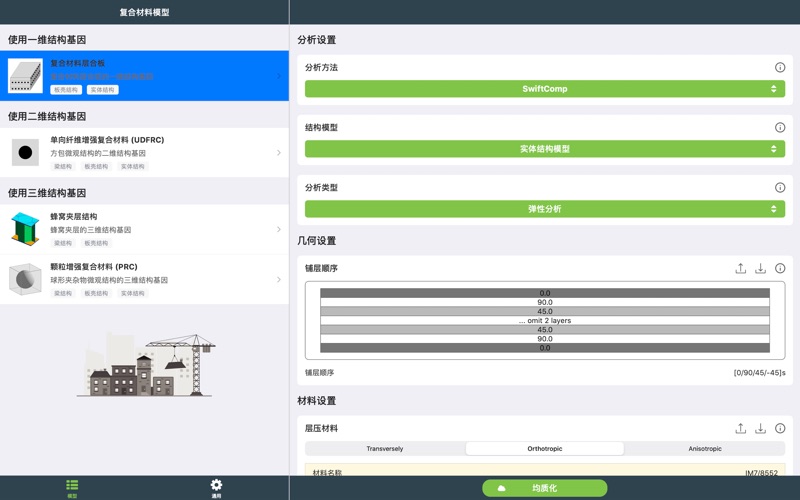The width and height of the screenshot is (800, 500).
Task: Click the layup sequence layer diagram
Action: (545, 320)
